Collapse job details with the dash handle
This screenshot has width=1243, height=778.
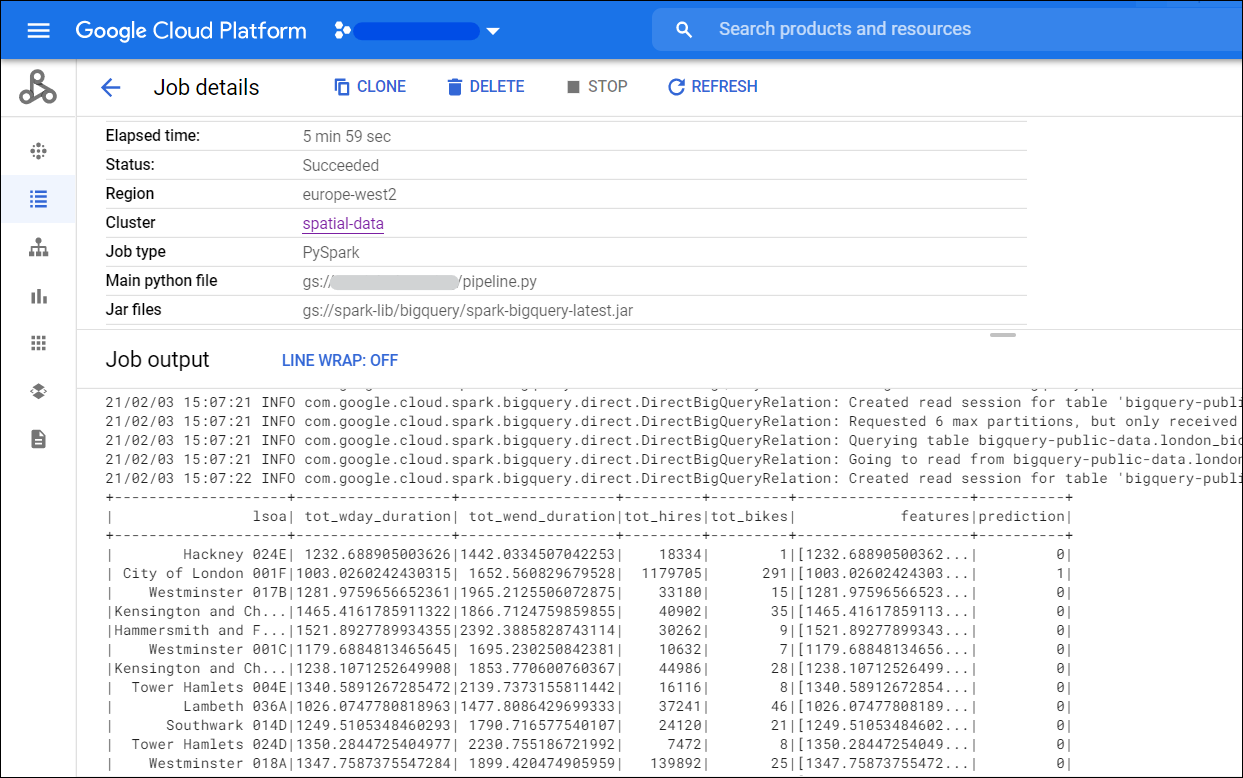[x=1002, y=336]
